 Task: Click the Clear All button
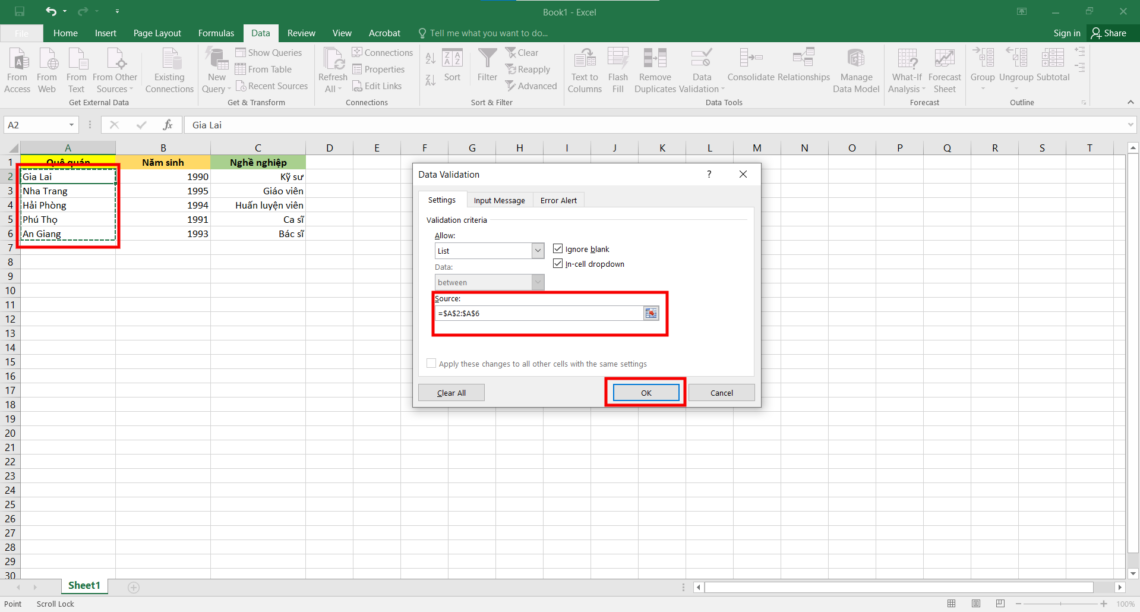(x=451, y=392)
